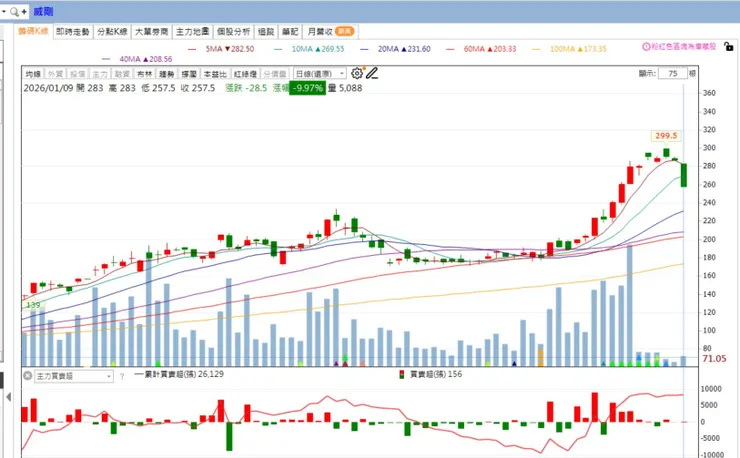Switch to the 大單券商 tab
The height and width of the screenshot is (458, 740).
pos(151,32)
